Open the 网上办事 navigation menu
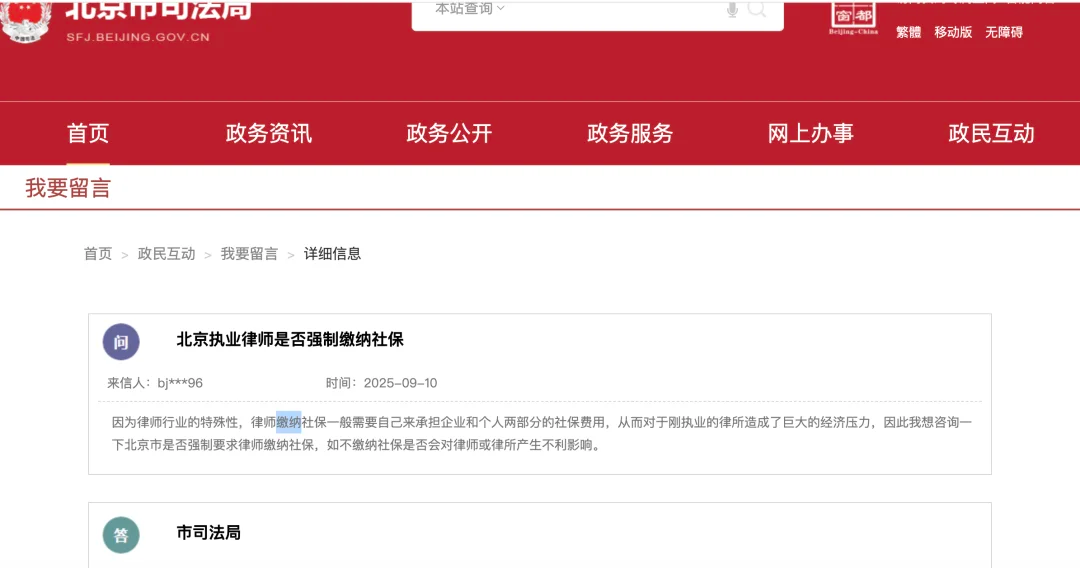The width and height of the screenshot is (1080, 568). [x=811, y=134]
